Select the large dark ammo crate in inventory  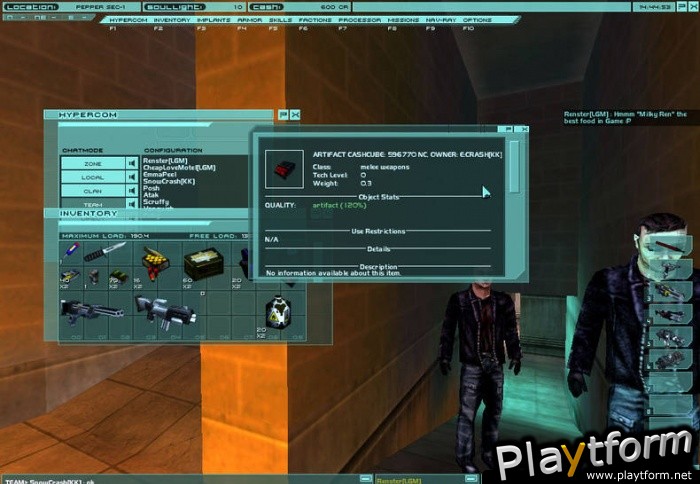(204, 263)
